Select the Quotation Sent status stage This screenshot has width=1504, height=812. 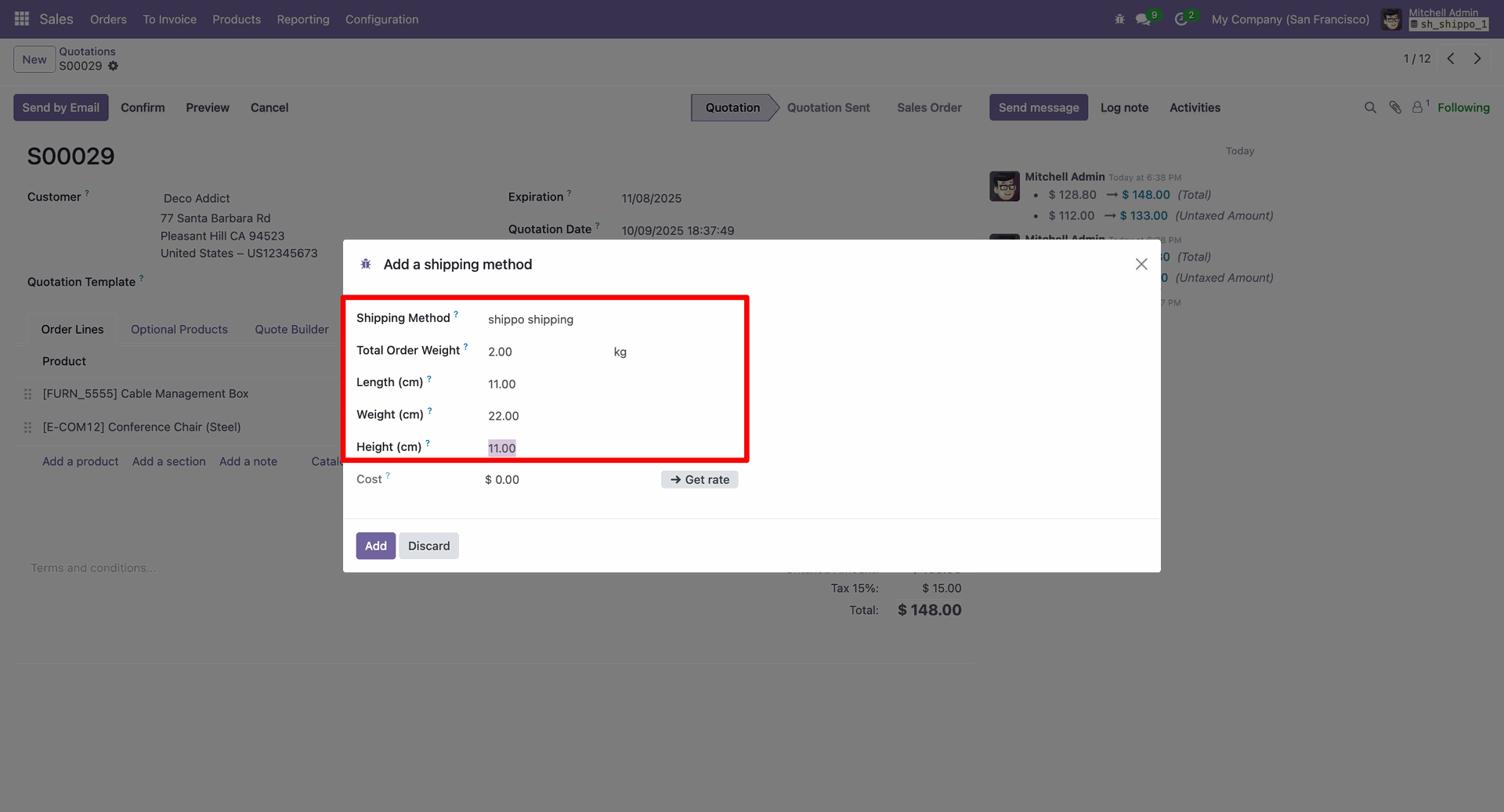coord(829,107)
